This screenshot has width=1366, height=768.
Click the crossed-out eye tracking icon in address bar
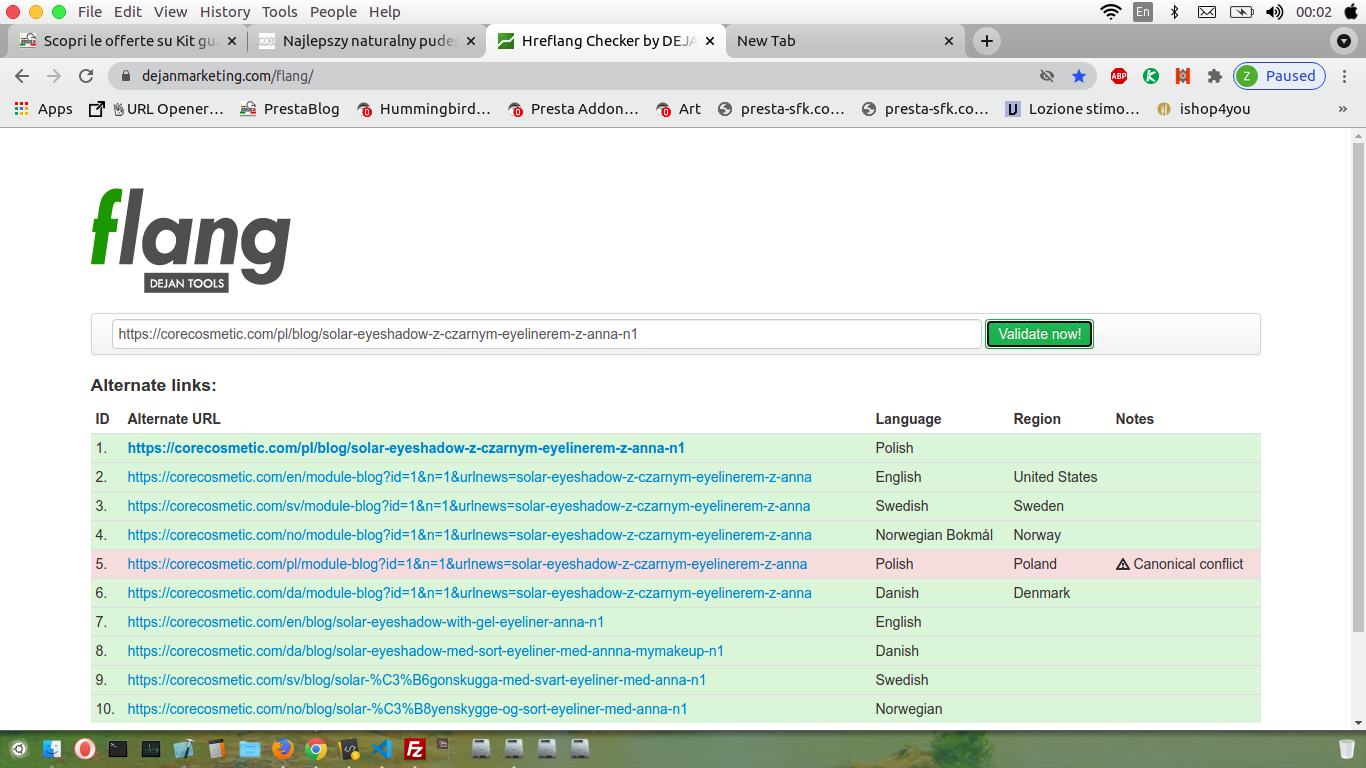pos(1047,76)
